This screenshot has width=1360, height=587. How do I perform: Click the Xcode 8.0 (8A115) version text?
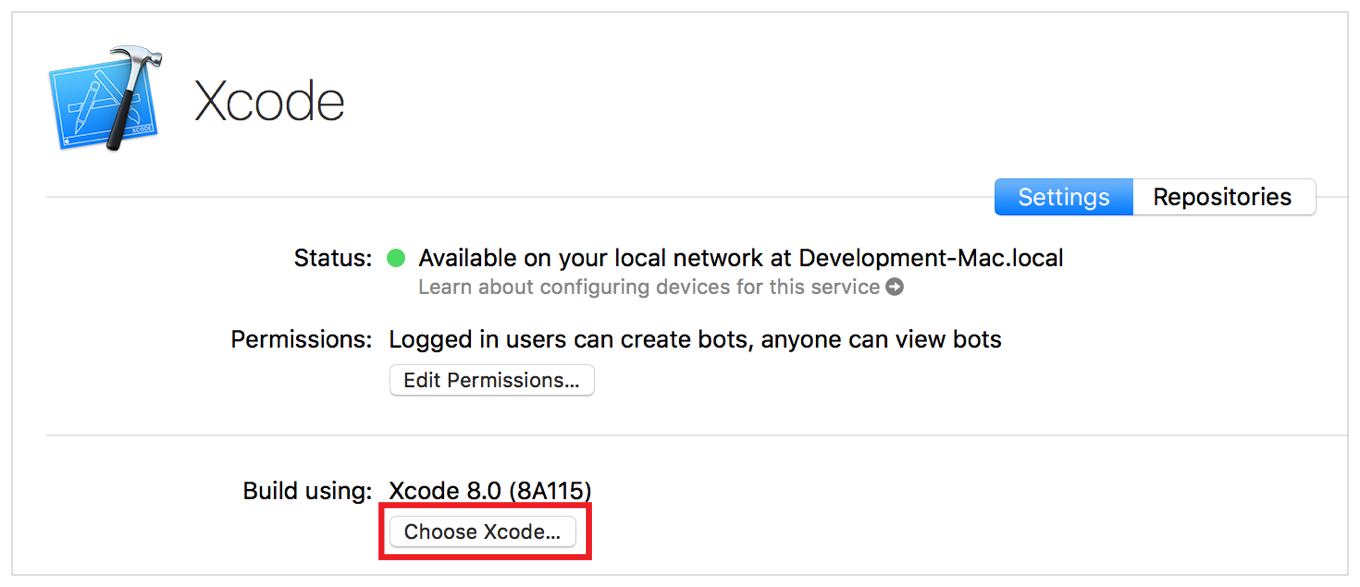click(x=489, y=491)
